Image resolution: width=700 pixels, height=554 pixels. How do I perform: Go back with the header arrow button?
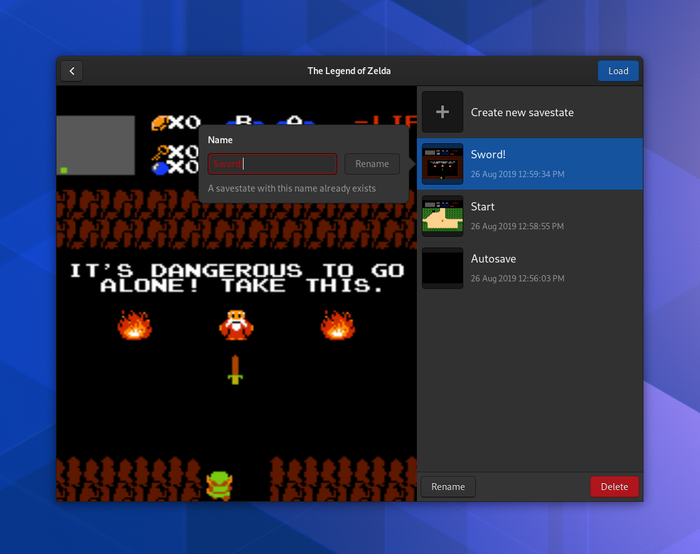point(72,71)
